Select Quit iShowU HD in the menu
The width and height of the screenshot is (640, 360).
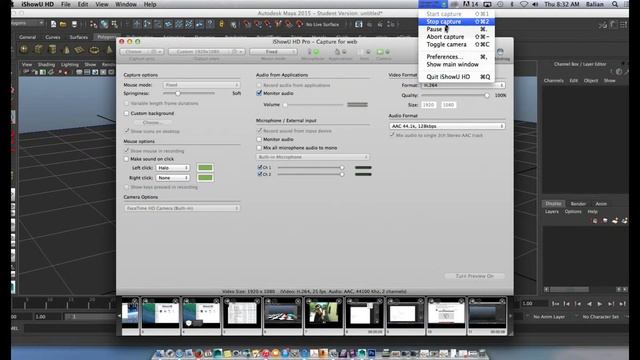(x=457, y=77)
